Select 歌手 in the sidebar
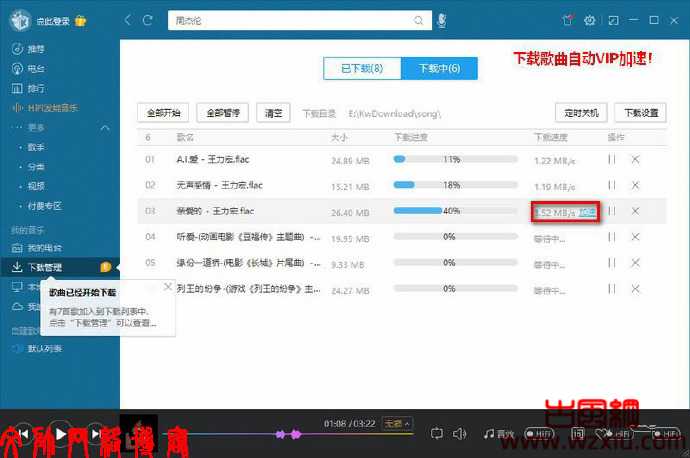Image resolution: width=690 pixels, height=458 pixels. [36, 147]
